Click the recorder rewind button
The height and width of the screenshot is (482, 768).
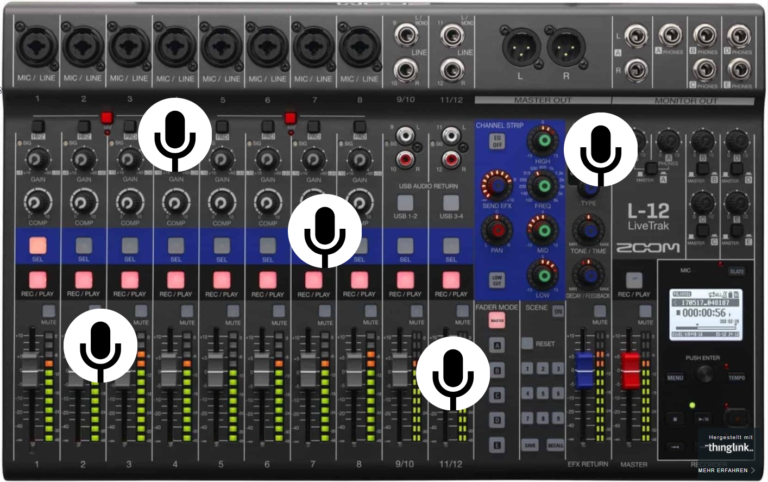point(674,447)
